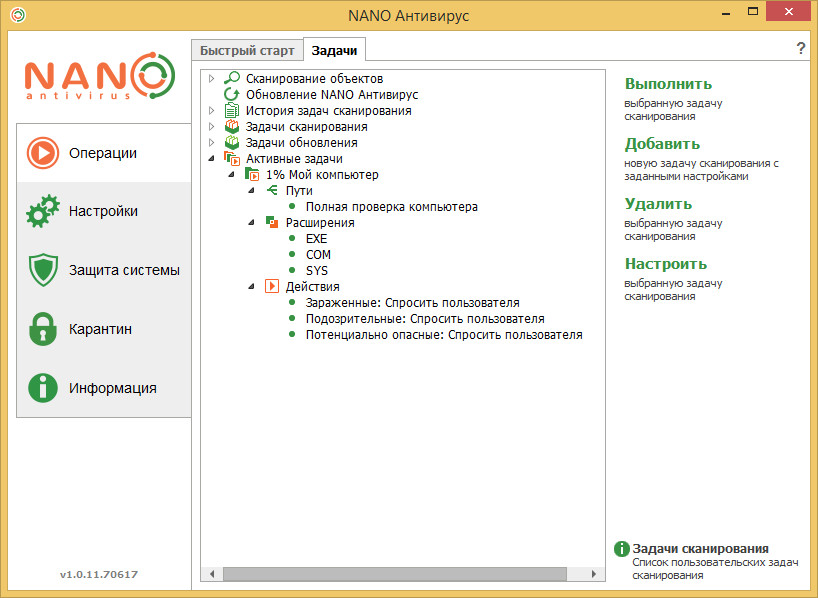The width and height of the screenshot is (818, 598).
Task: Expand the Сканирование объектов node
Action: (x=211, y=79)
